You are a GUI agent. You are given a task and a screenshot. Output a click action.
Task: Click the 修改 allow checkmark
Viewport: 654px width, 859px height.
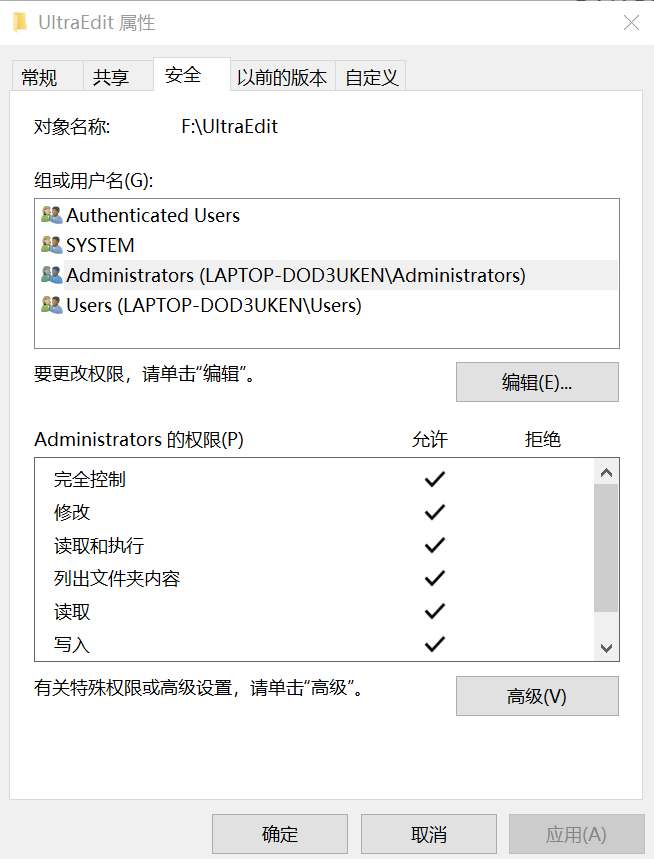pyautogui.click(x=434, y=512)
